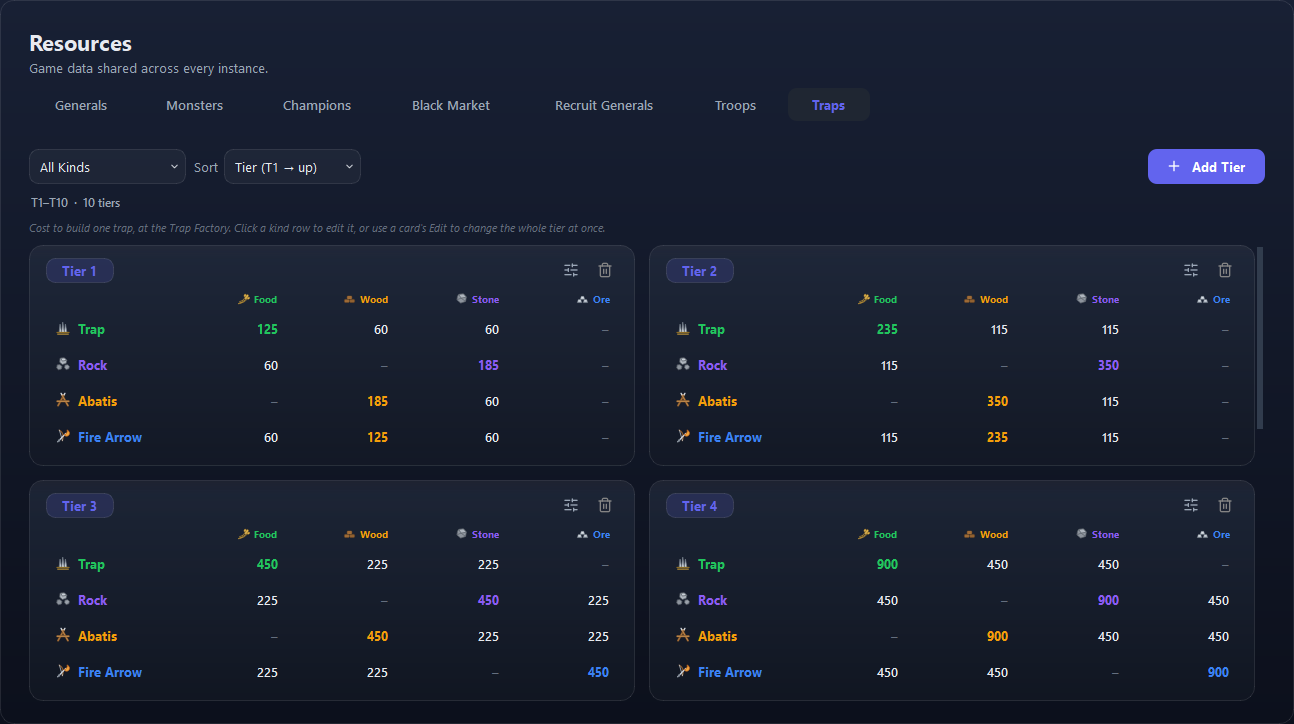The image size is (1294, 724).
Task: Click the Trap label in Tier 3
Action: 91,564
